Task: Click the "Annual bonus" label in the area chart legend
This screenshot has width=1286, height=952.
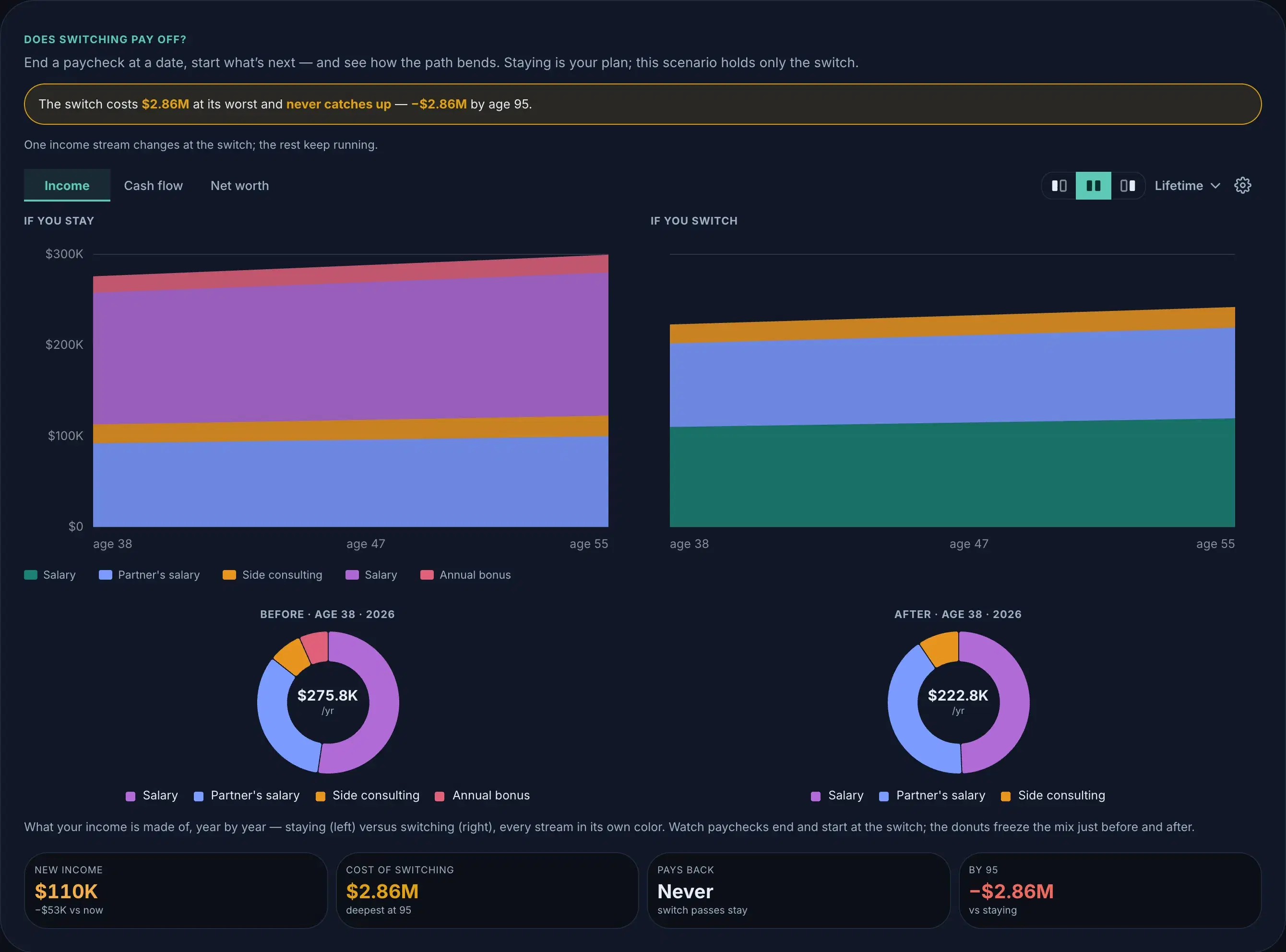Action: [476, 574]
